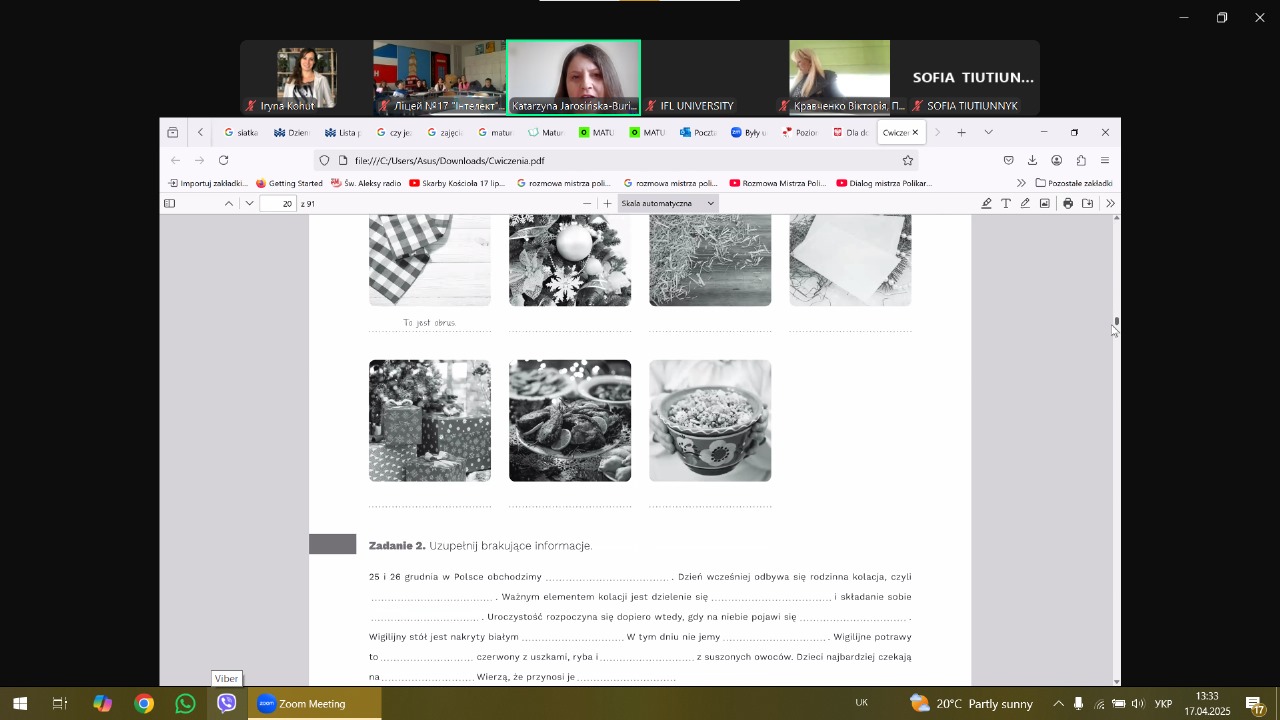1280x720 pixels.
Task: Bookmark this page with the star
Action: click(x=908, y=160)
